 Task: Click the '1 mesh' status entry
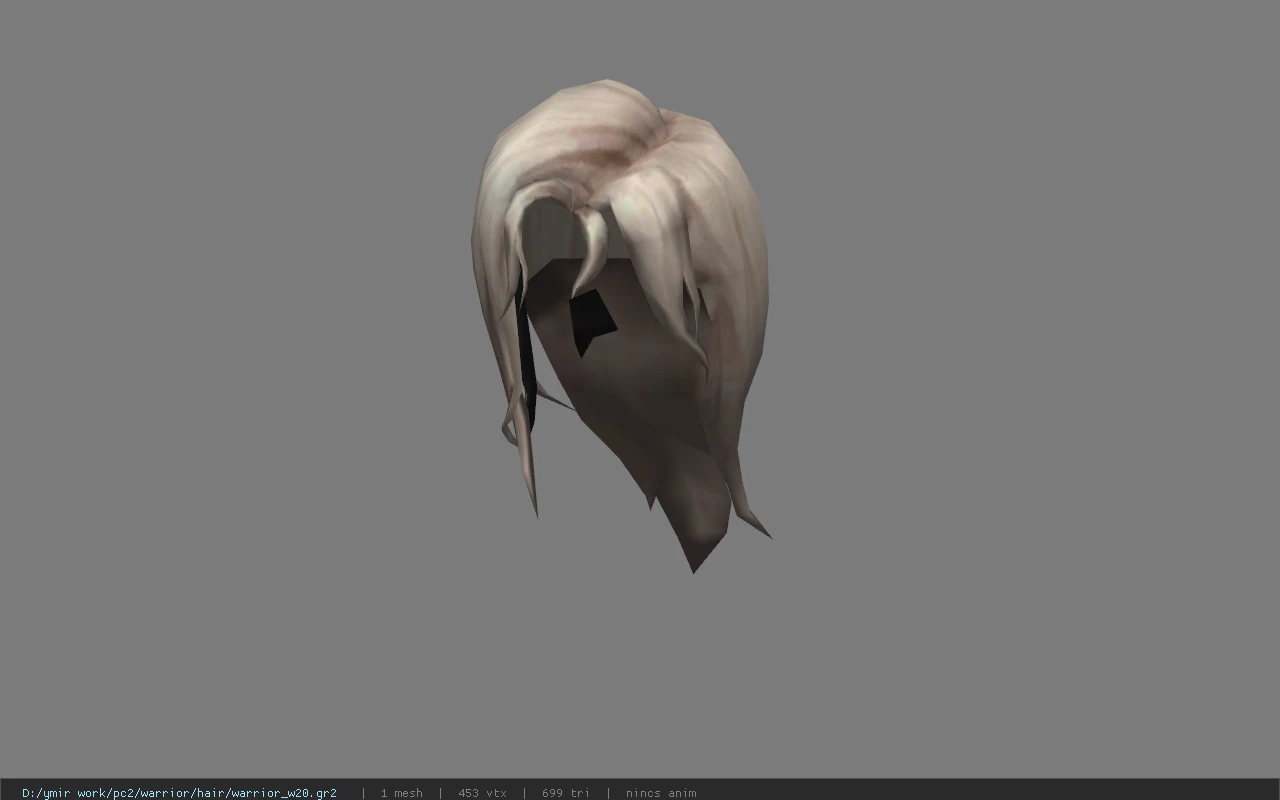[401, 793]
